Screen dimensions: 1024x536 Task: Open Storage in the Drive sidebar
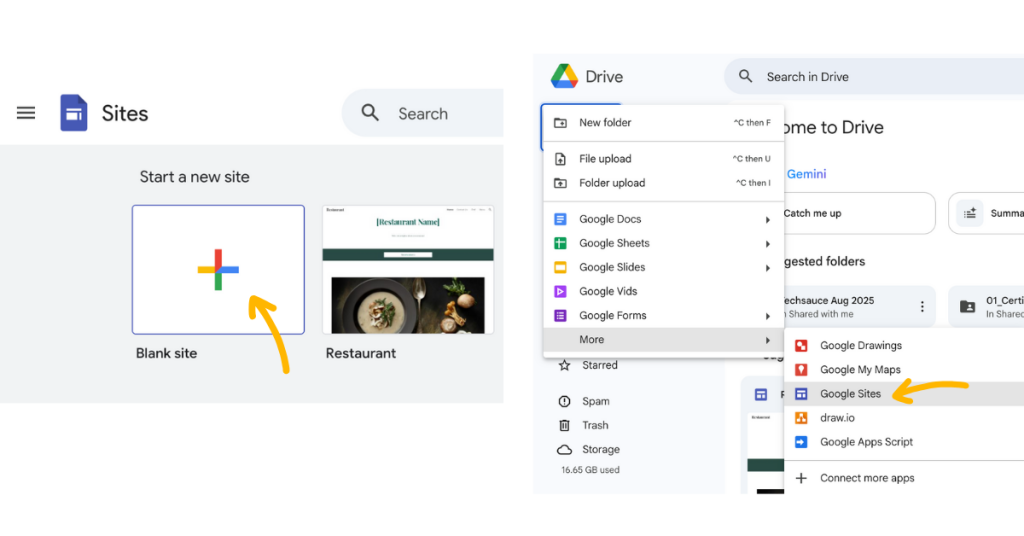[601, 449]
